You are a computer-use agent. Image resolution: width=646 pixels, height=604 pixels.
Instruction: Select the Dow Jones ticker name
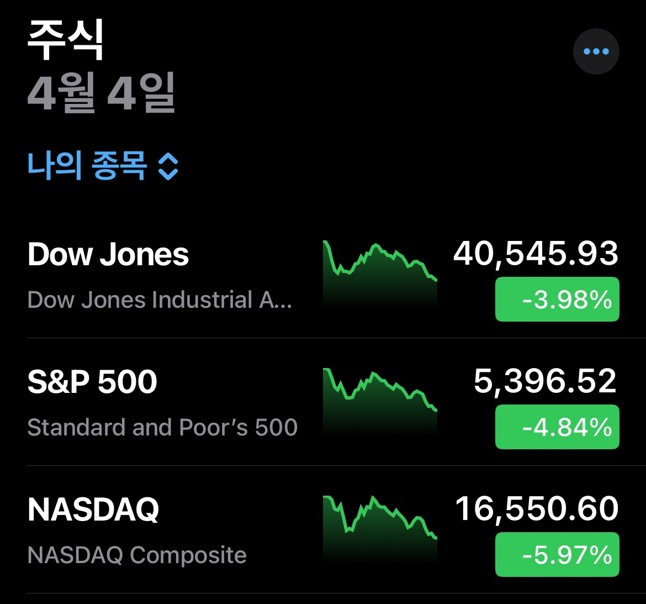click(x=108, y=254)
